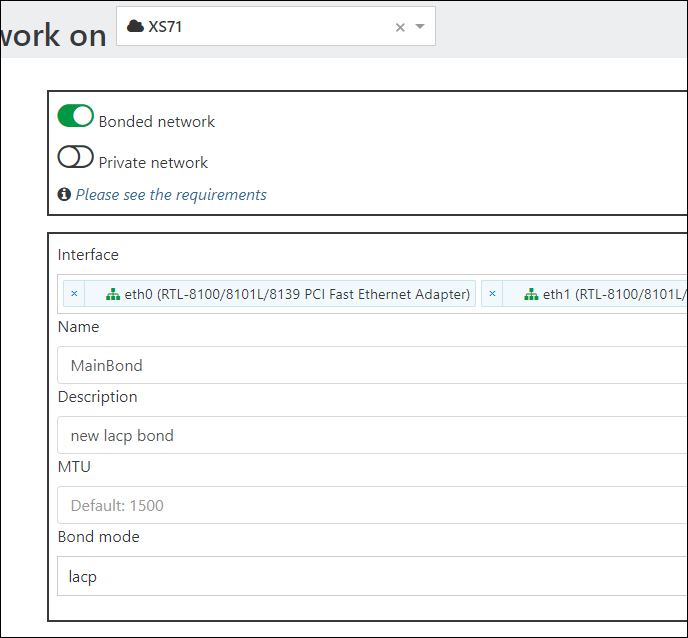
Task: Open the Please see the requirements link
Action: [171, 194]
